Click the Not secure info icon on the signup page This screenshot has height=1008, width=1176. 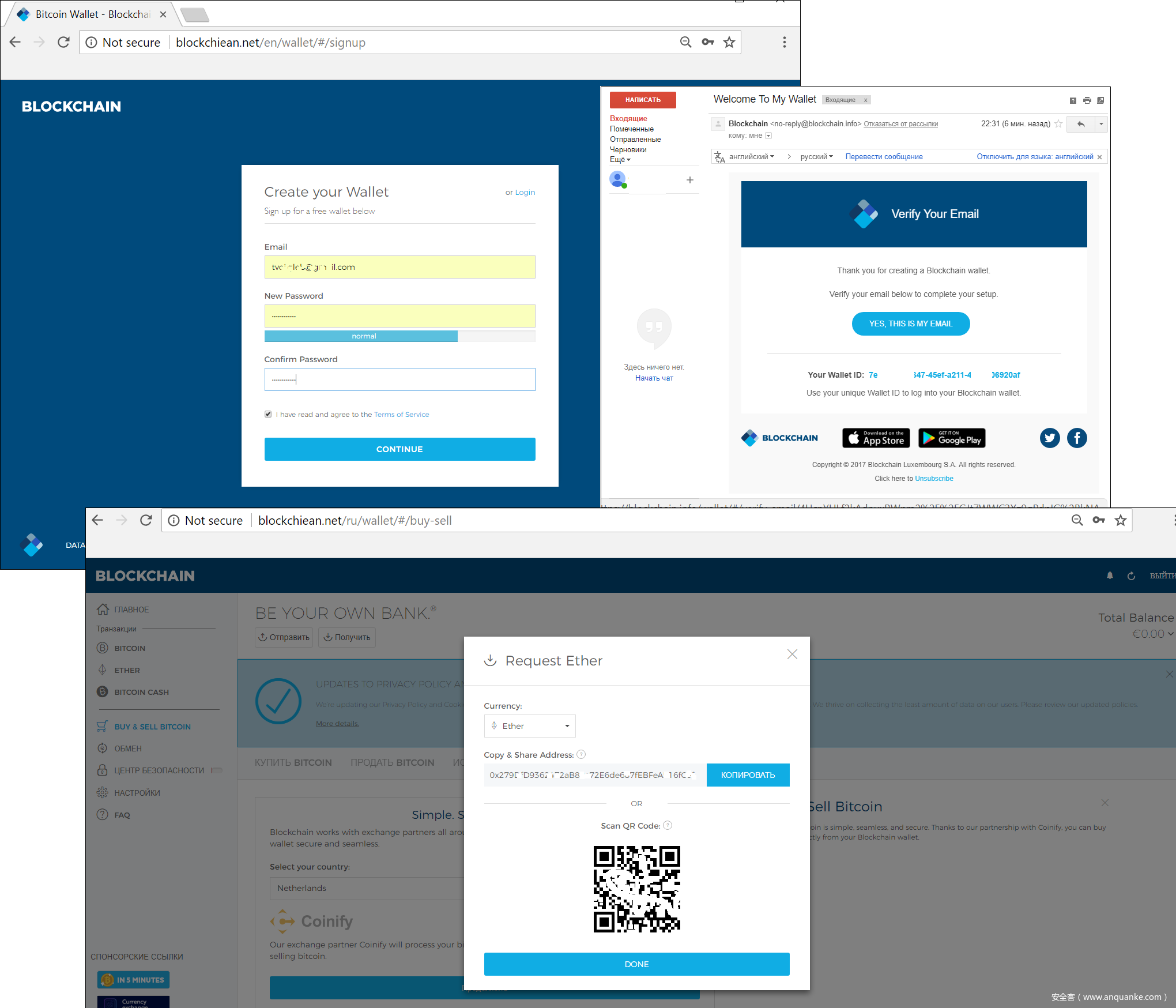click(91, 42)
